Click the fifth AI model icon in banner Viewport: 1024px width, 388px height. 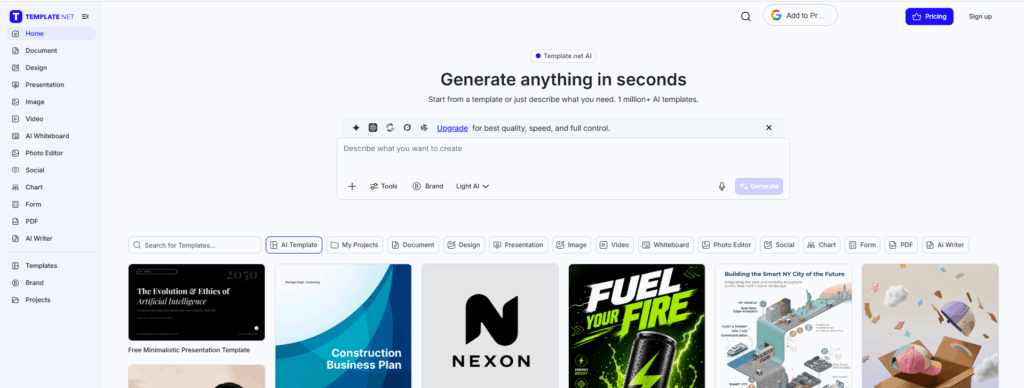click(x=424, y=128)
